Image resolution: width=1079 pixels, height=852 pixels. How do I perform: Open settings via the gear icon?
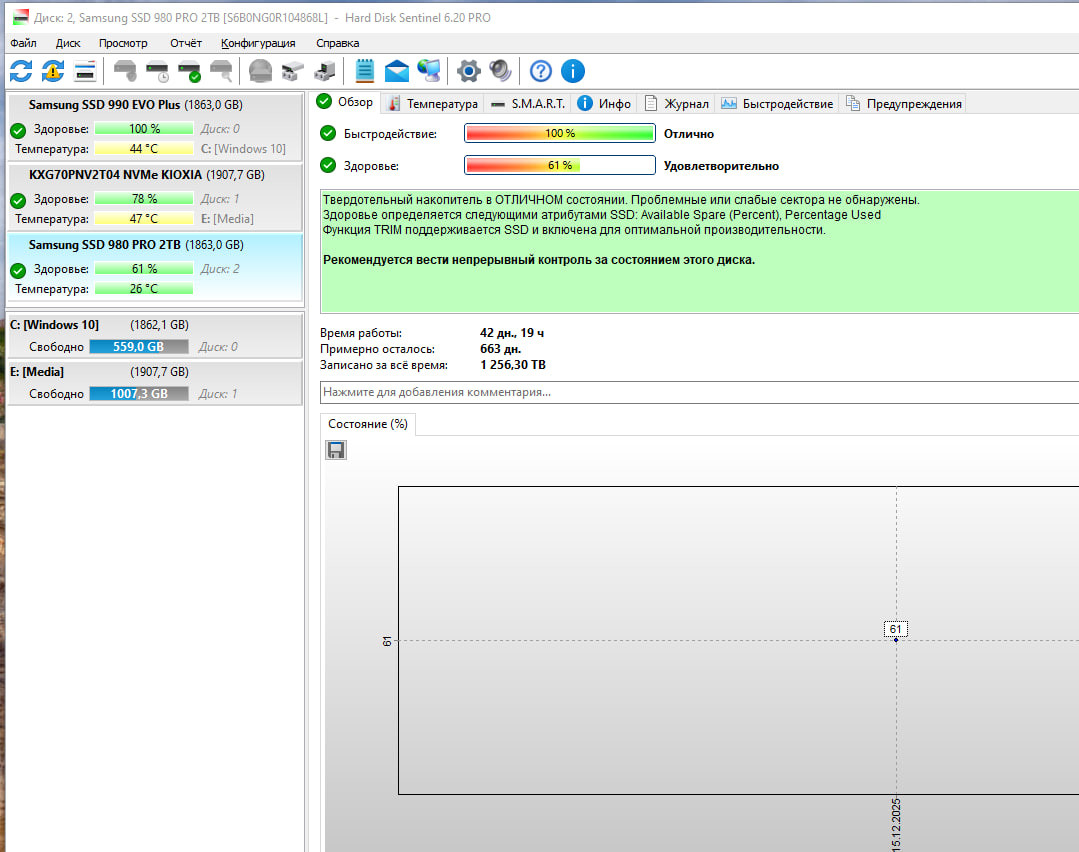[469, 71]
